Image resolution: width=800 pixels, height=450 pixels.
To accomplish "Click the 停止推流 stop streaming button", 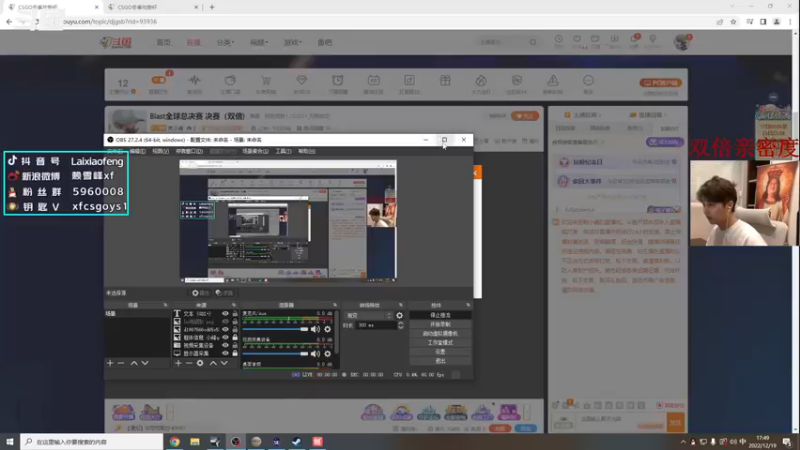I will click(440, 315).
